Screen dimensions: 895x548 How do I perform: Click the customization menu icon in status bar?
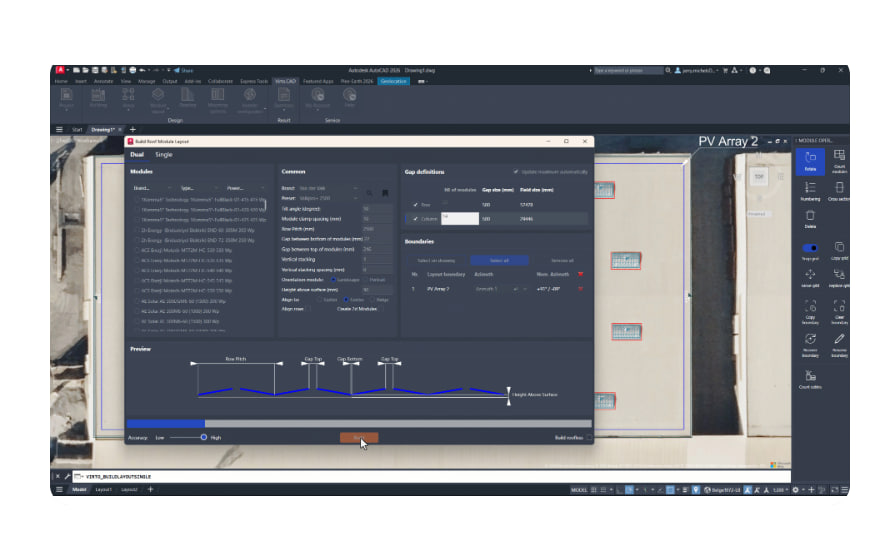click(845, 490)
